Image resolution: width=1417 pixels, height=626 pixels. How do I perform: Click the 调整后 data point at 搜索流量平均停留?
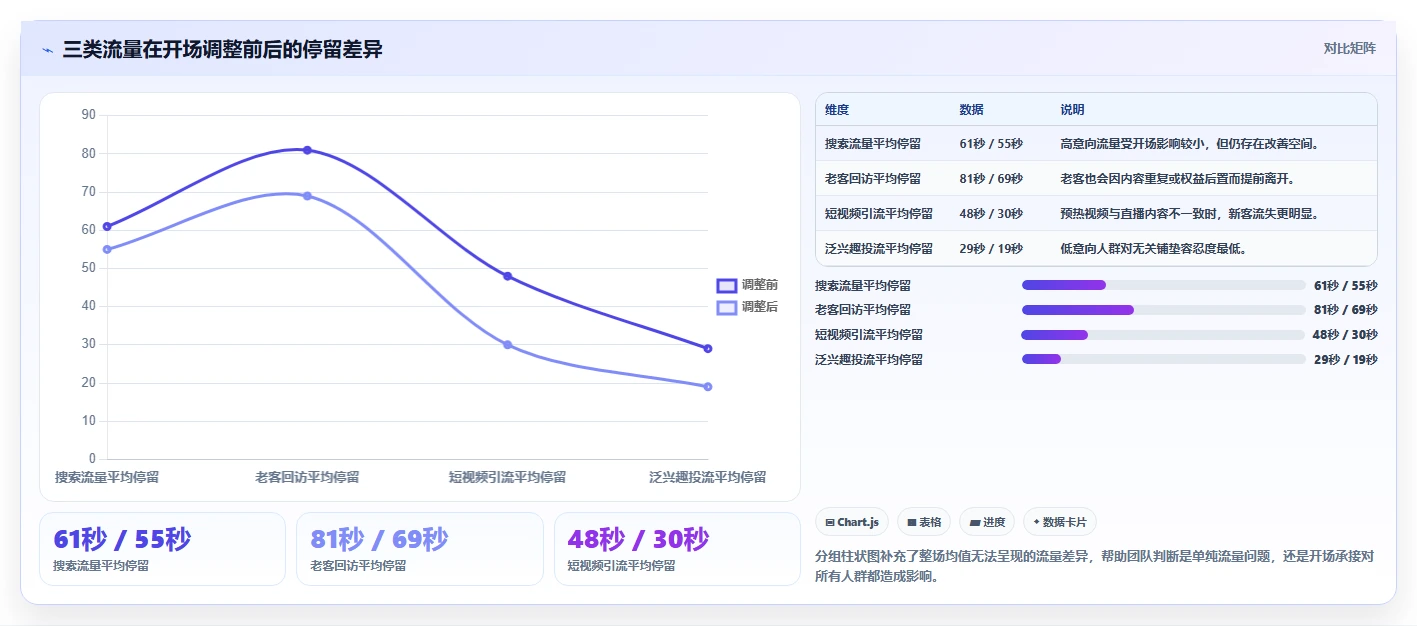click(107, 249)
